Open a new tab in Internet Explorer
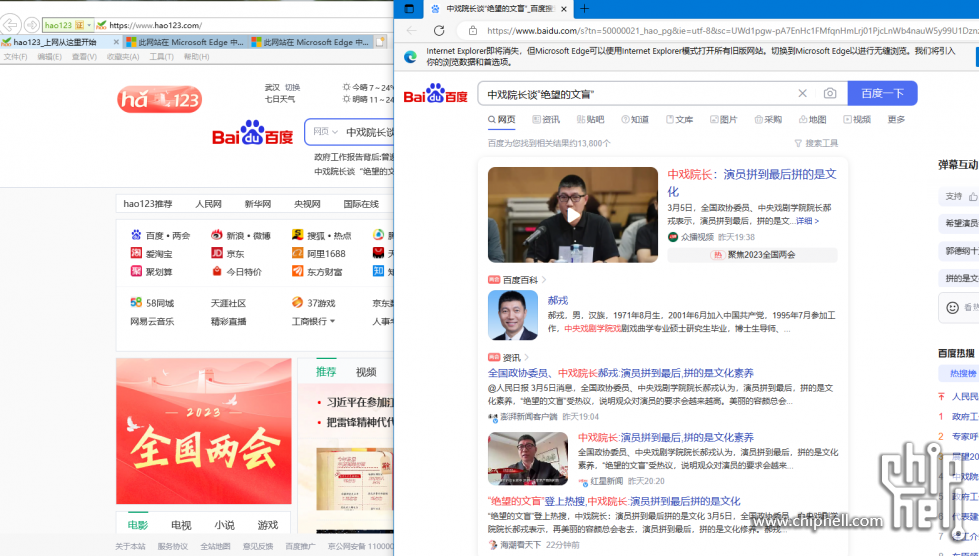 point(380,42)
